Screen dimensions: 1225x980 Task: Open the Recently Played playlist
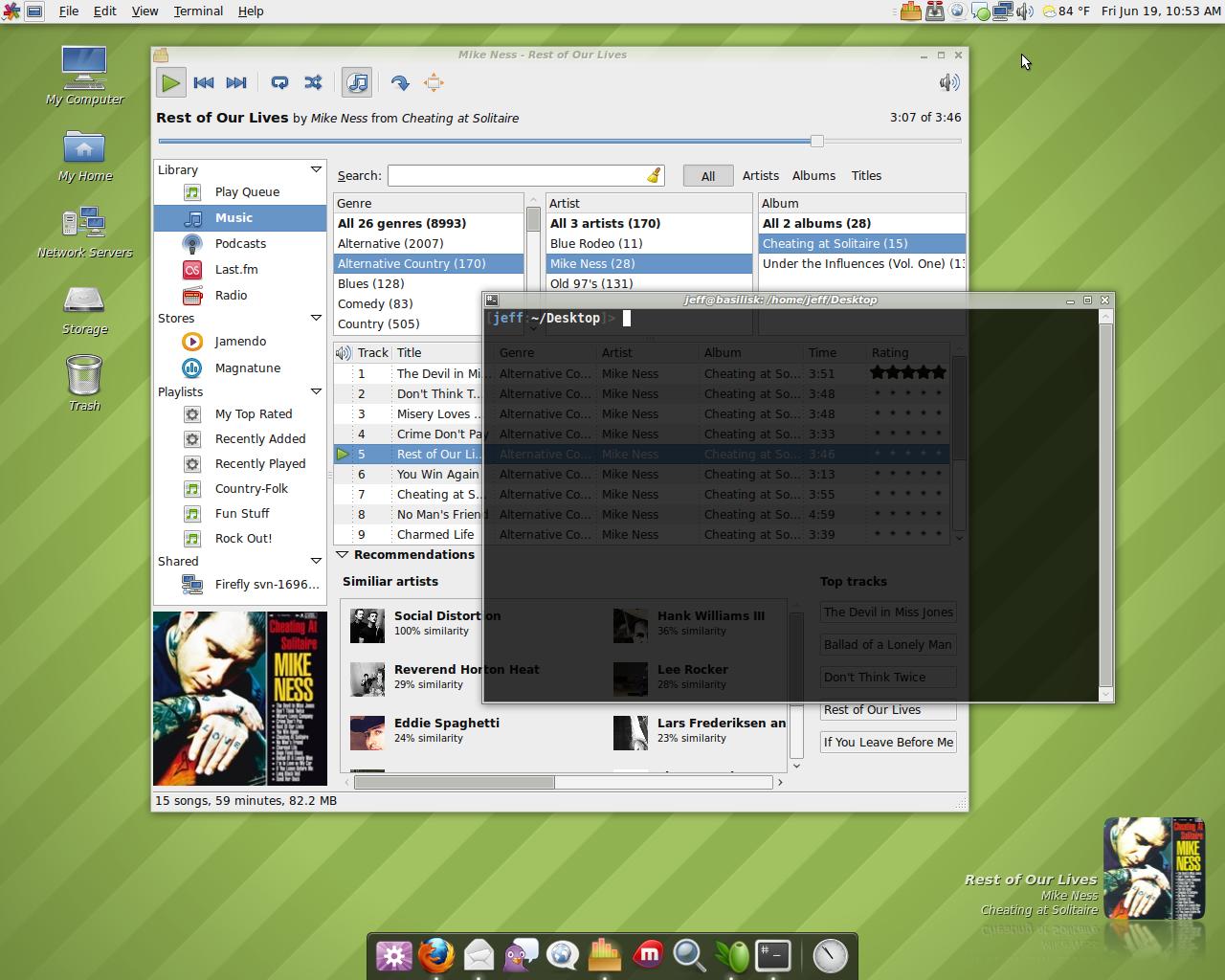[x=240, y=463]
